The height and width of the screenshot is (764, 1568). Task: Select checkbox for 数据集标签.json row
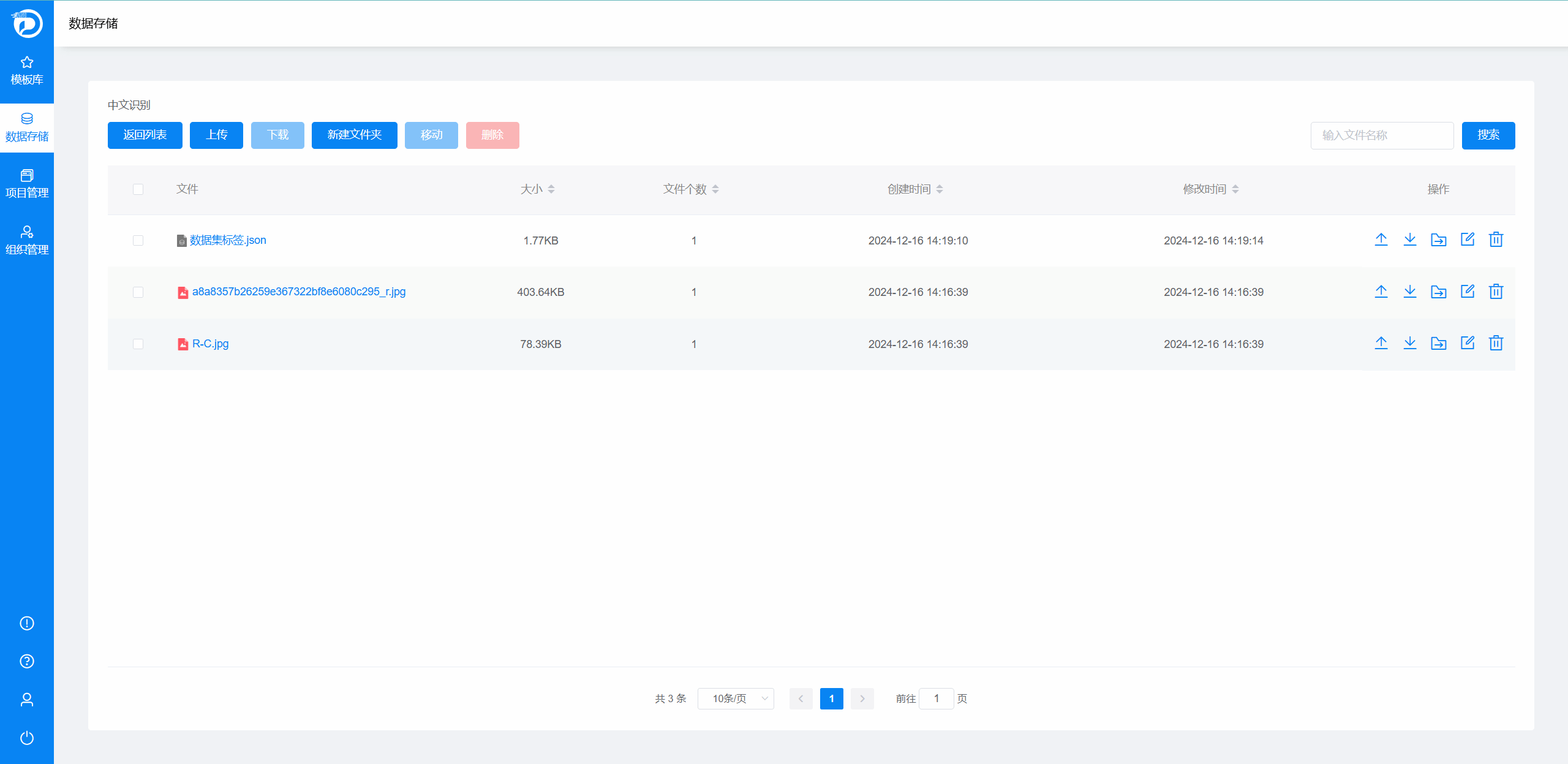pyautogui.click(x=138, y=241)
